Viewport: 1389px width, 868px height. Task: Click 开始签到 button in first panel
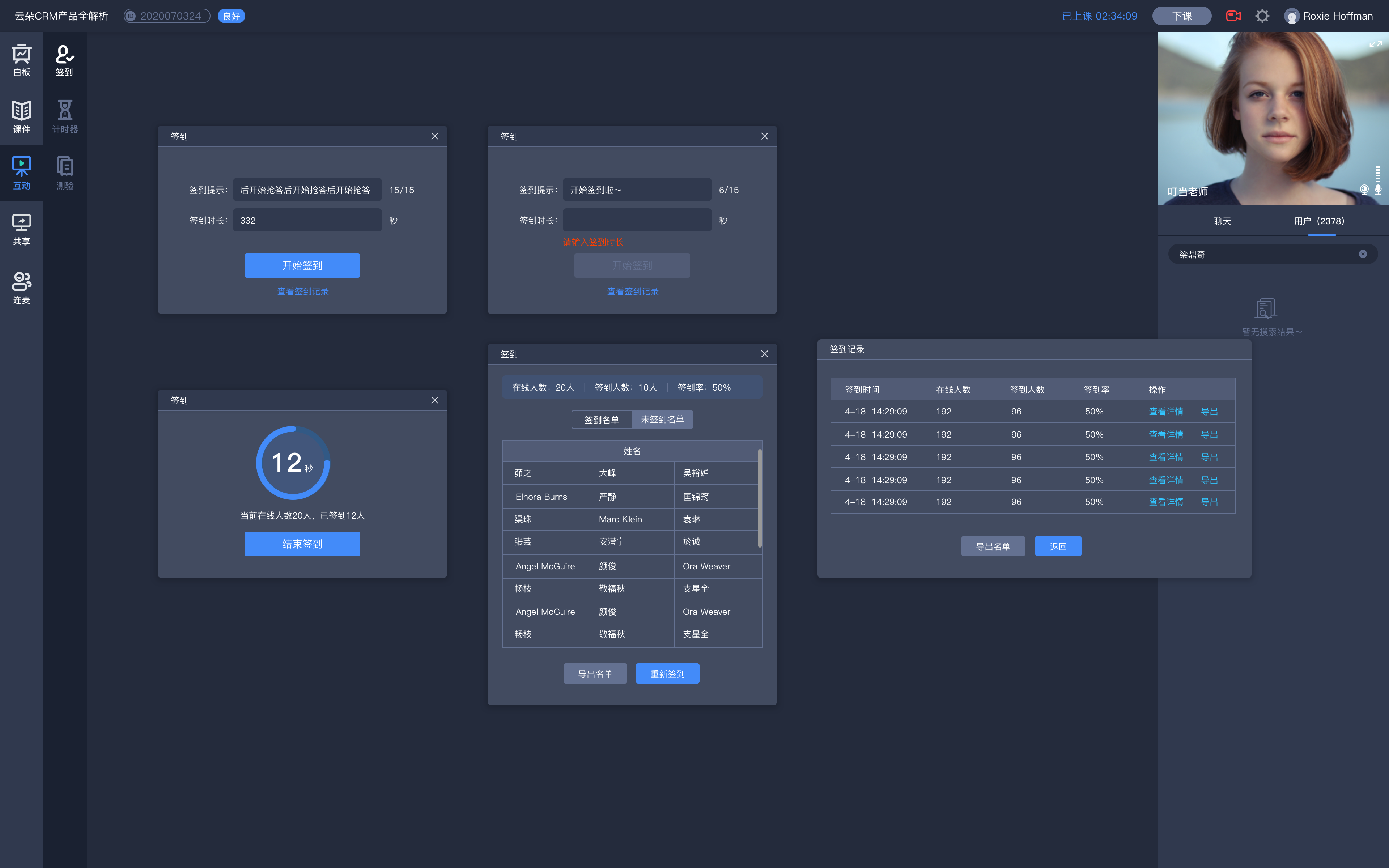tap(302, 265)
